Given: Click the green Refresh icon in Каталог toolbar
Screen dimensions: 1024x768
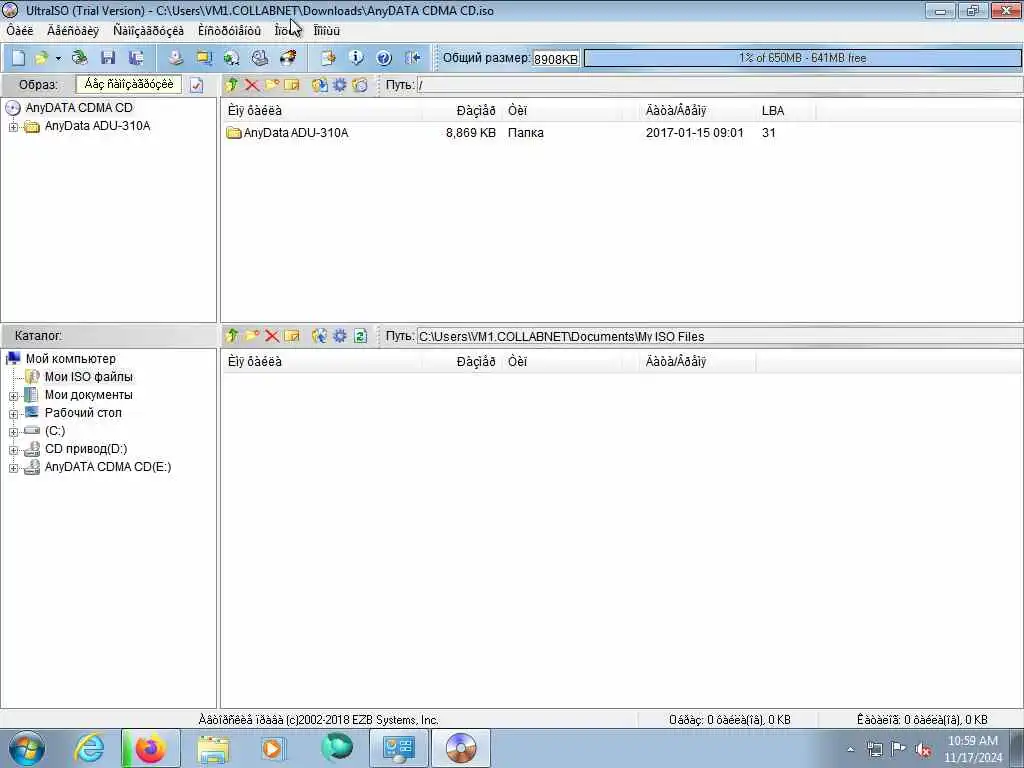Looking at the screenshot, I should click(360, 336).
